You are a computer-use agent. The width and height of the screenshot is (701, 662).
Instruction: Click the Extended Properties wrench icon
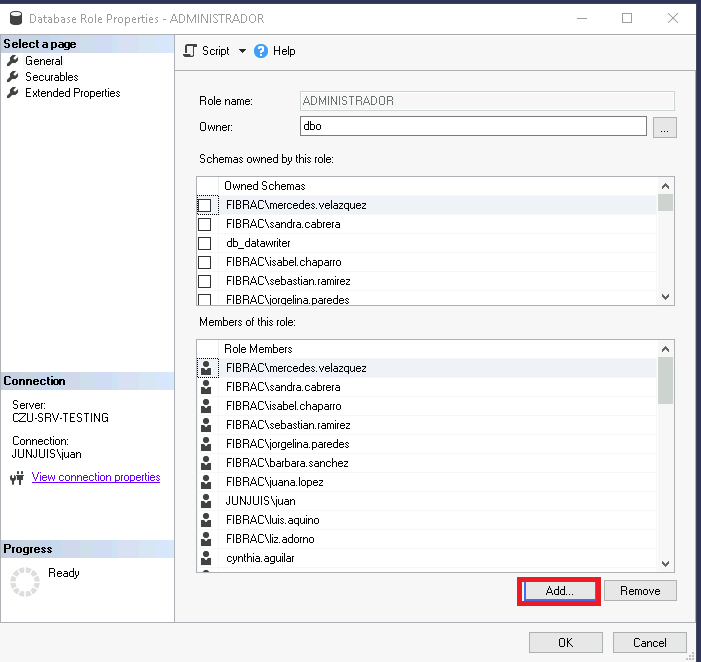(x=13, y=93)
